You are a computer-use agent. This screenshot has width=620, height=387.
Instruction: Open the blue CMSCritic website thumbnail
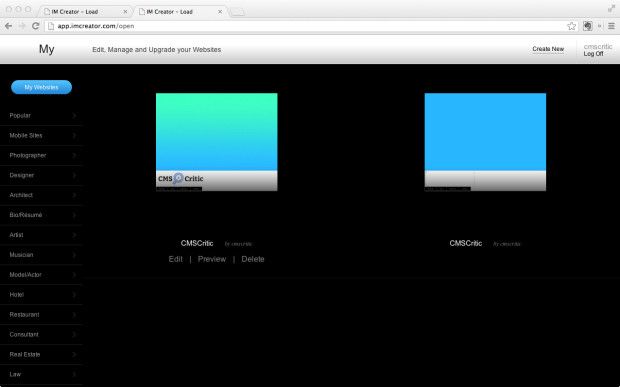coord(485,142)
